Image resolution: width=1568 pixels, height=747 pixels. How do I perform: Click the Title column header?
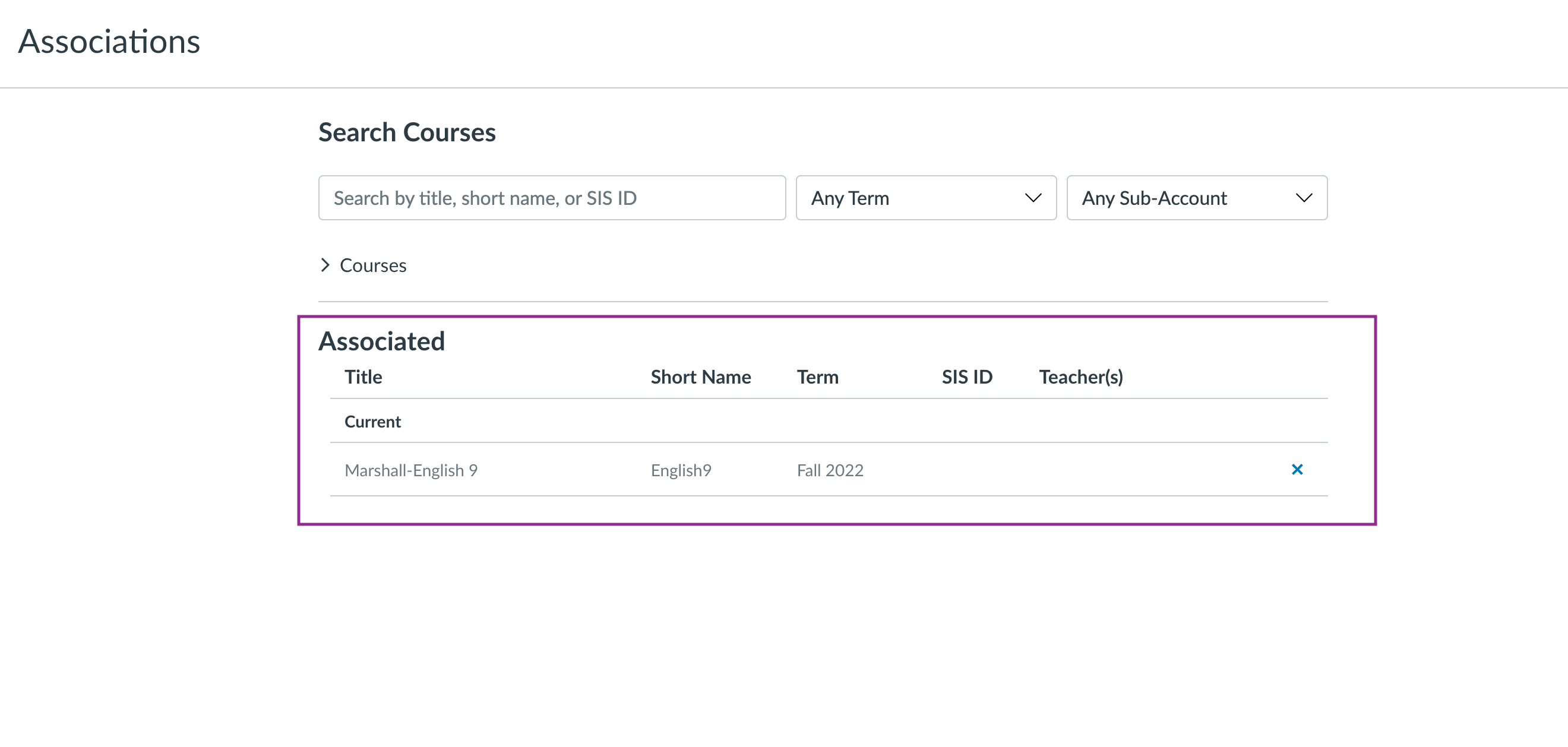click(363, 377)
